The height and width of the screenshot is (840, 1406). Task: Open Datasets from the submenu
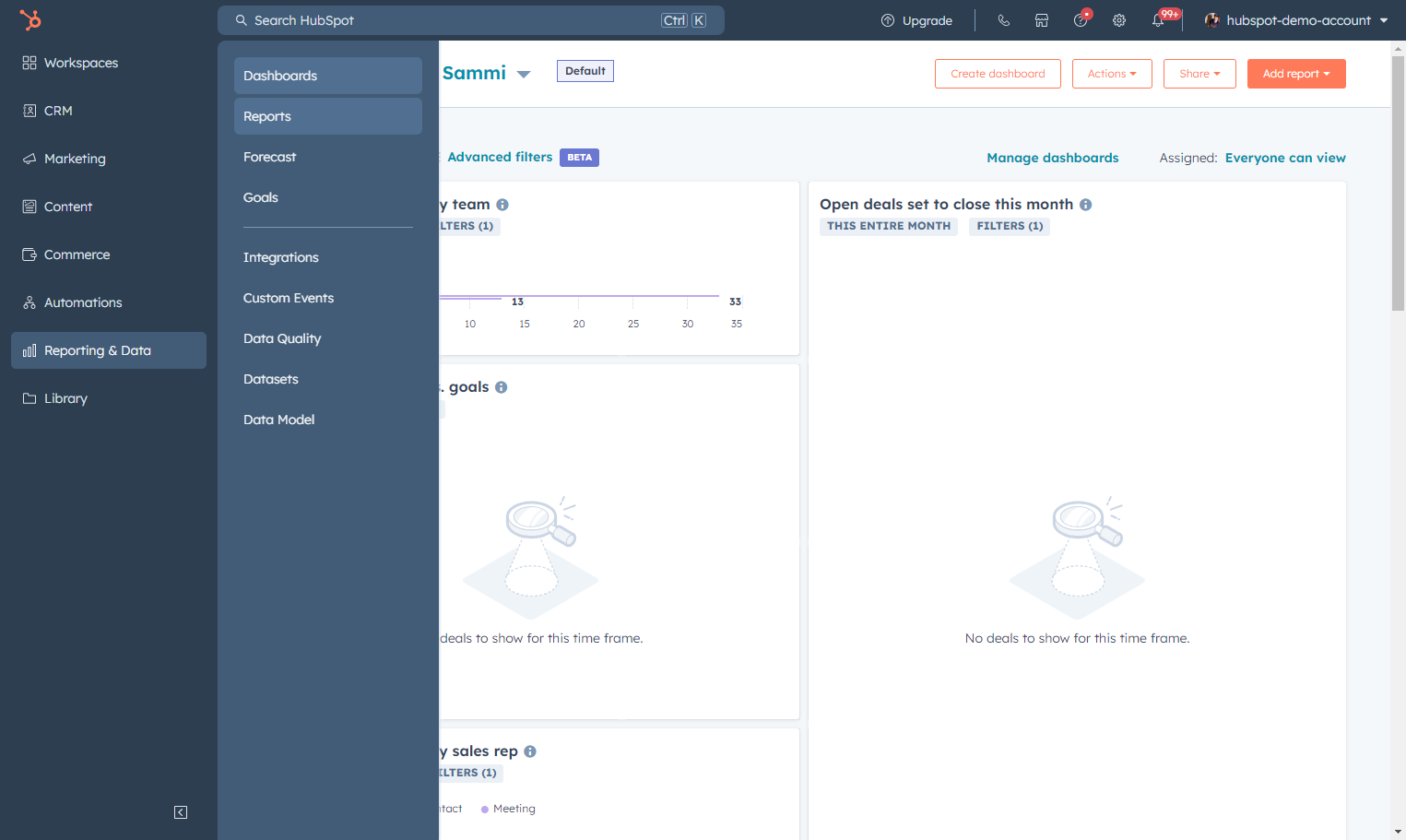(328, 379)
